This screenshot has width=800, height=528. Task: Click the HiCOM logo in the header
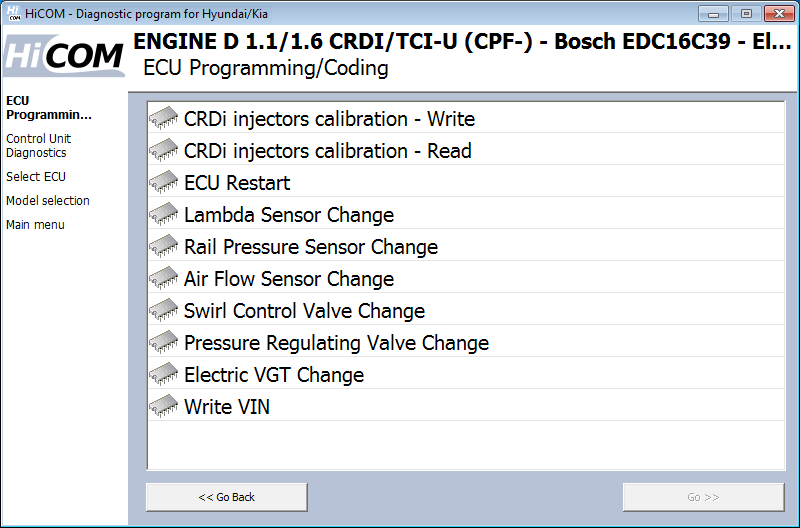pos(64,56)
